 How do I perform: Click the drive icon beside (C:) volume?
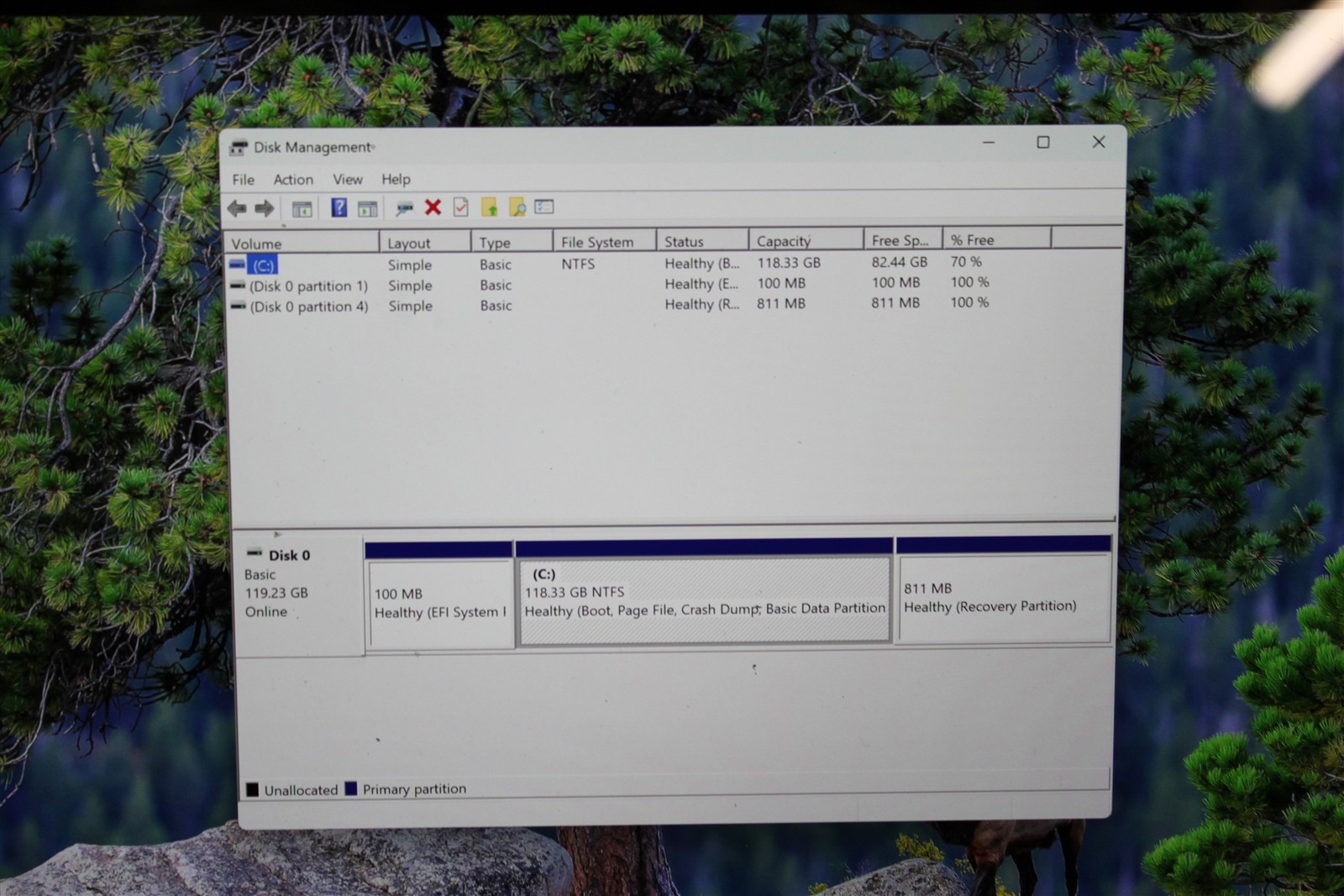237,265
